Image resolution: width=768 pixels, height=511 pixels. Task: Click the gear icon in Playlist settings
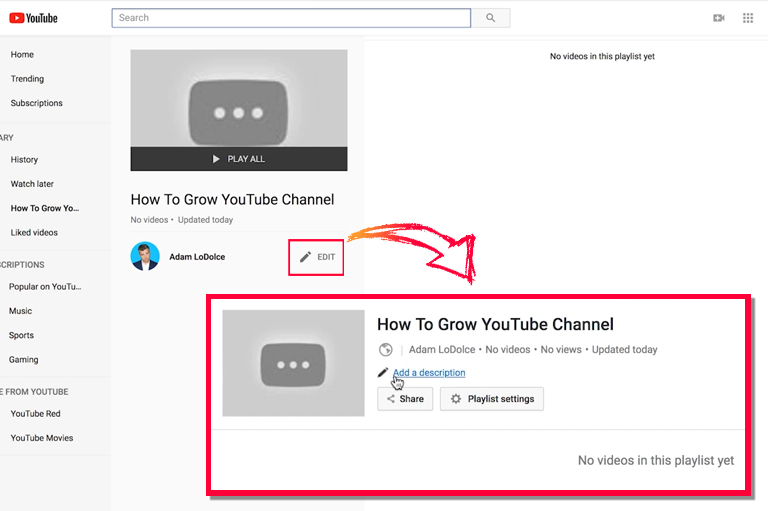click(456, 399)
